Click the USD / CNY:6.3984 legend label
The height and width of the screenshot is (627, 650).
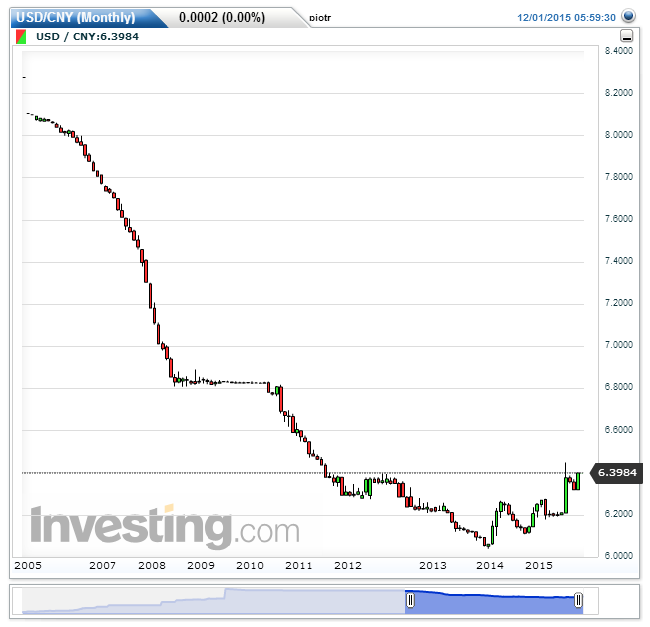87,36
